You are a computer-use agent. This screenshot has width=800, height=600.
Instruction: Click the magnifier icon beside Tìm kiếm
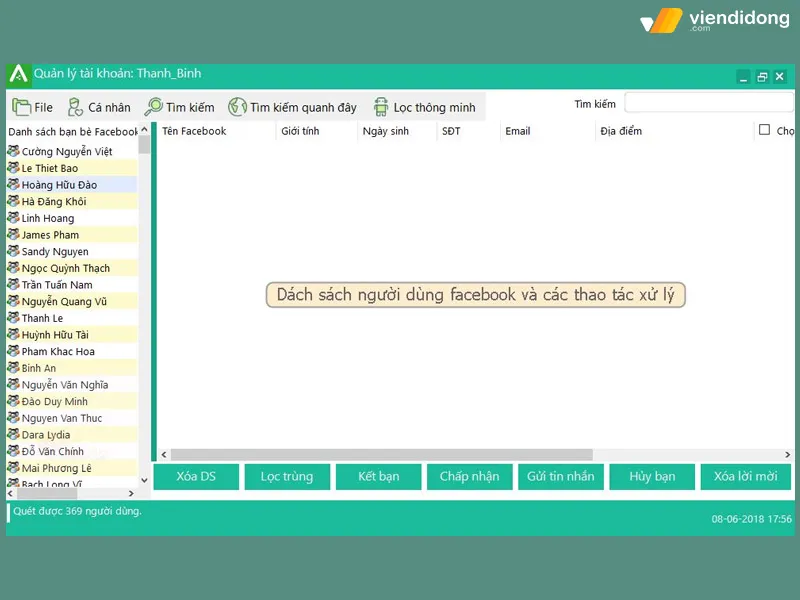[153, 107]
